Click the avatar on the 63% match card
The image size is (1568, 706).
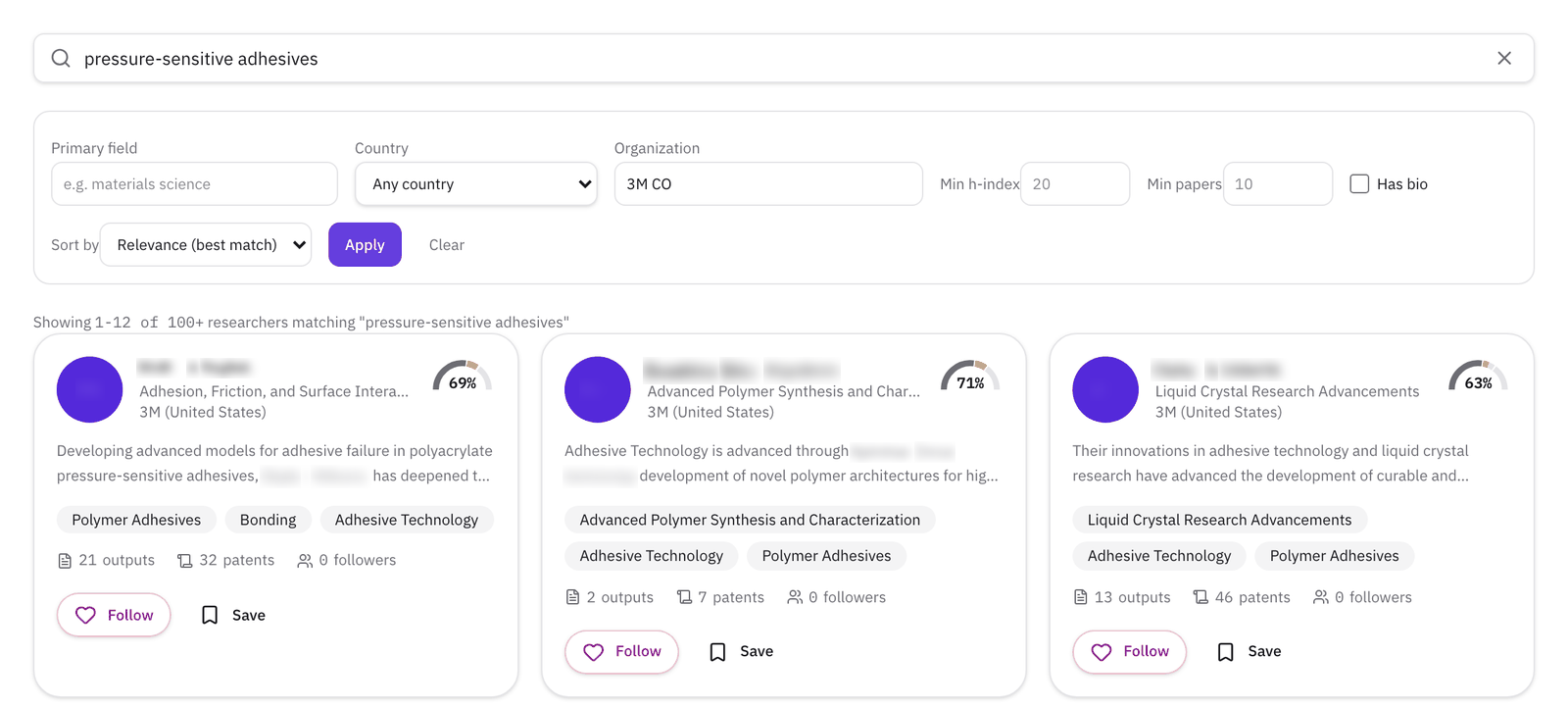(1105, 389)
